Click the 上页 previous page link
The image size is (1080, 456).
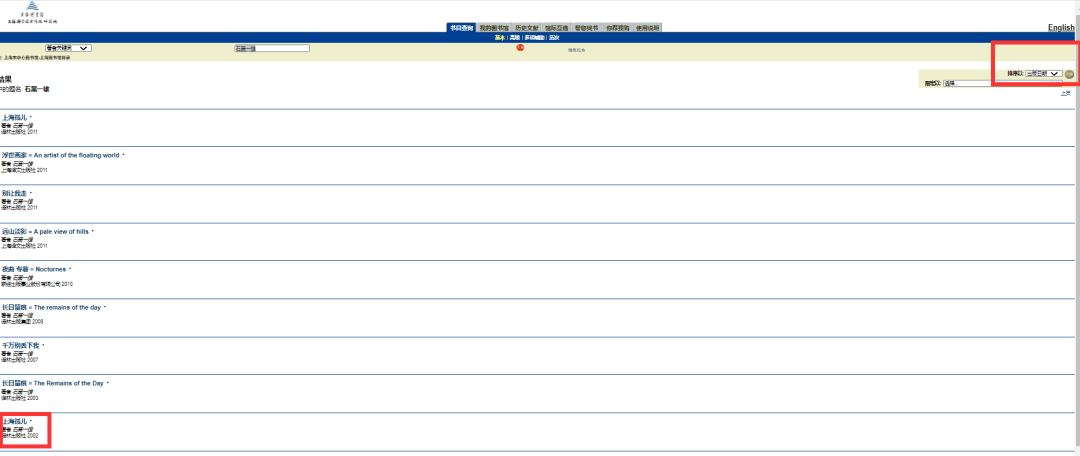1065,93
